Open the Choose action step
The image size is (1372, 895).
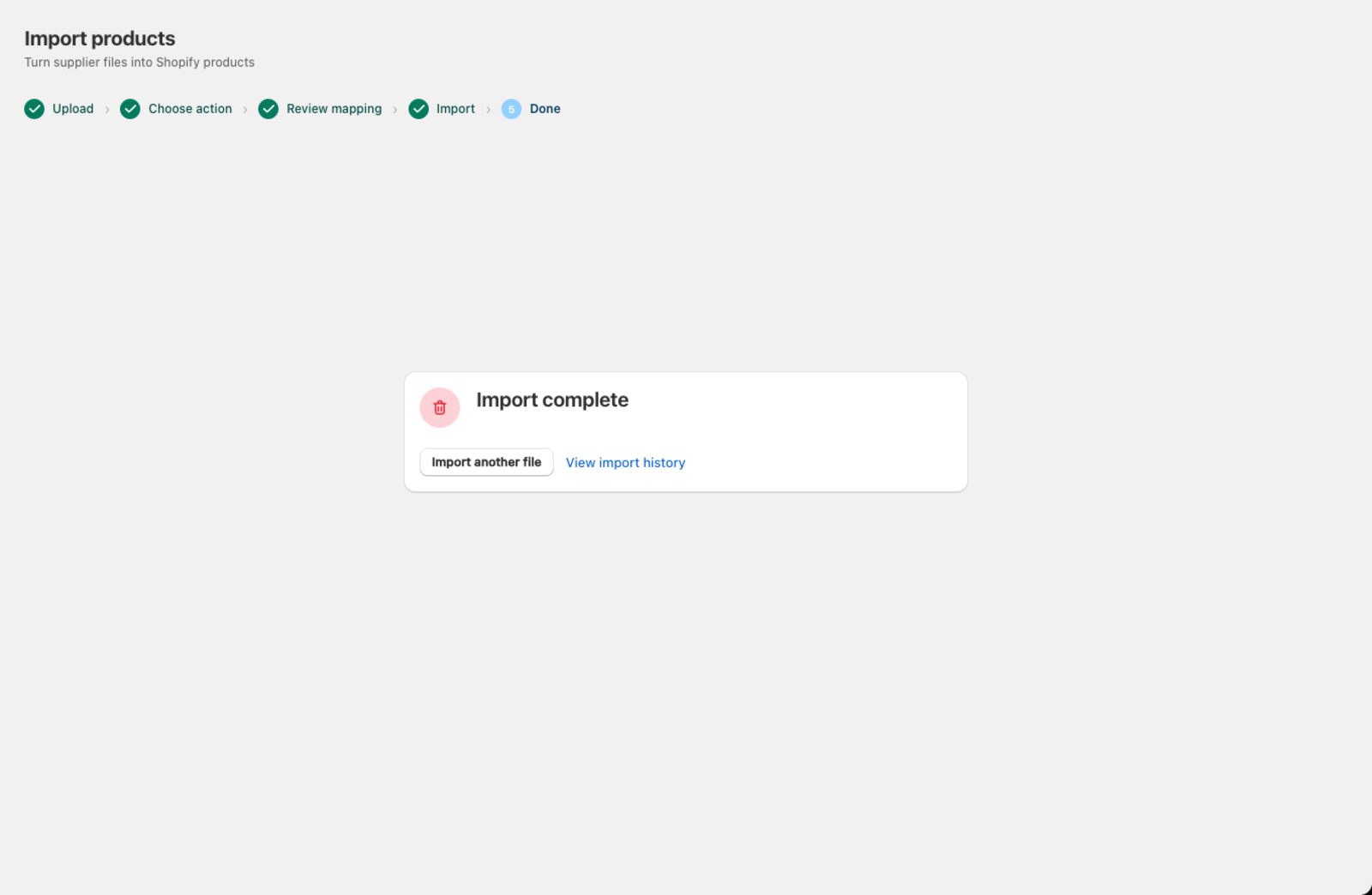(190, 109)
